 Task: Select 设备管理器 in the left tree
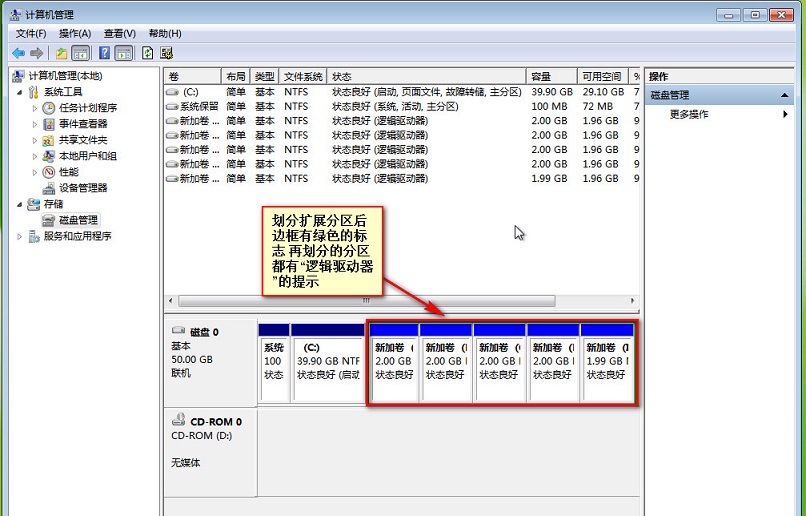(x=82, y=188)
